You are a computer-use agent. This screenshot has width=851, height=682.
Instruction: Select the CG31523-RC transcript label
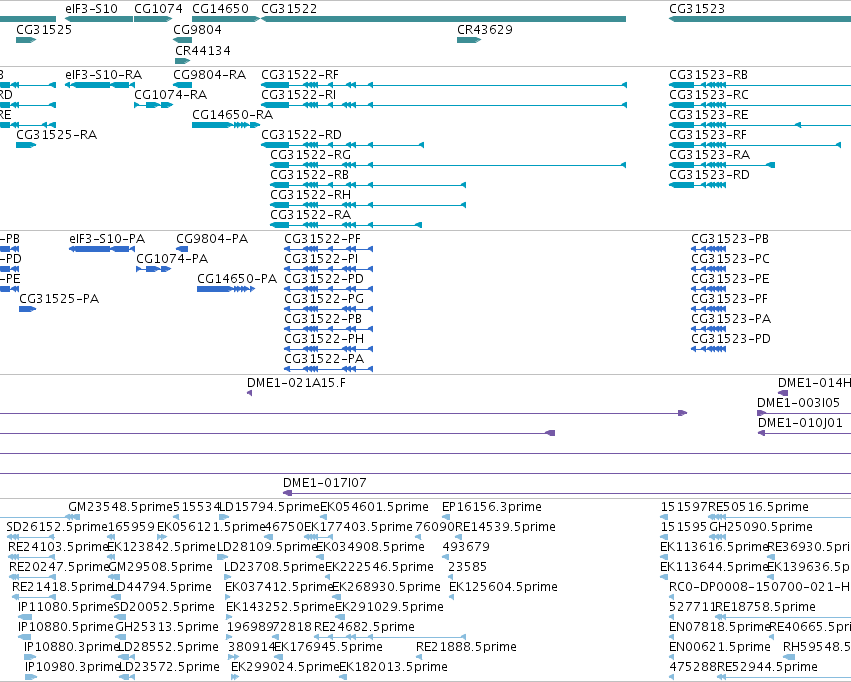[x=709, y=94]
